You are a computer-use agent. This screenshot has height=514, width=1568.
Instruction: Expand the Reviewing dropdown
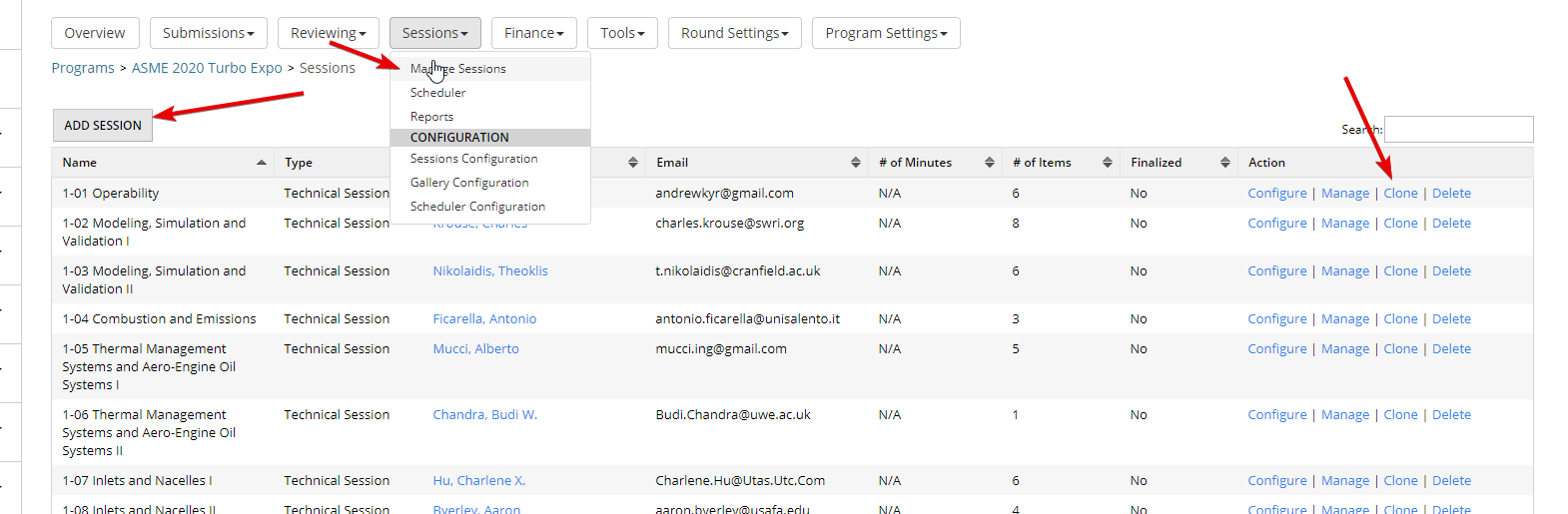[328, 33]
